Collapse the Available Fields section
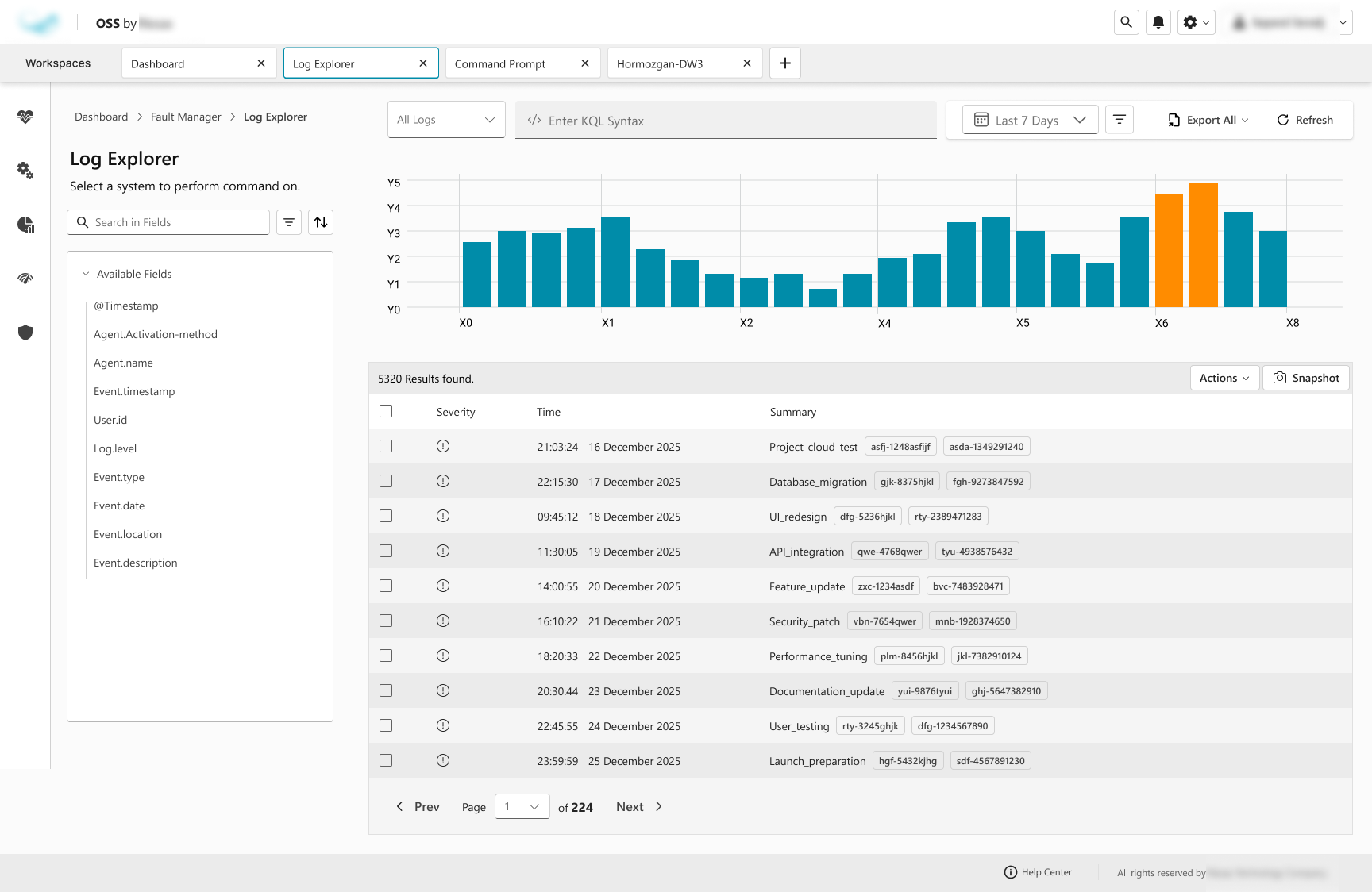Viewport: 1372px width, 892px height. (x=86, y=274)
